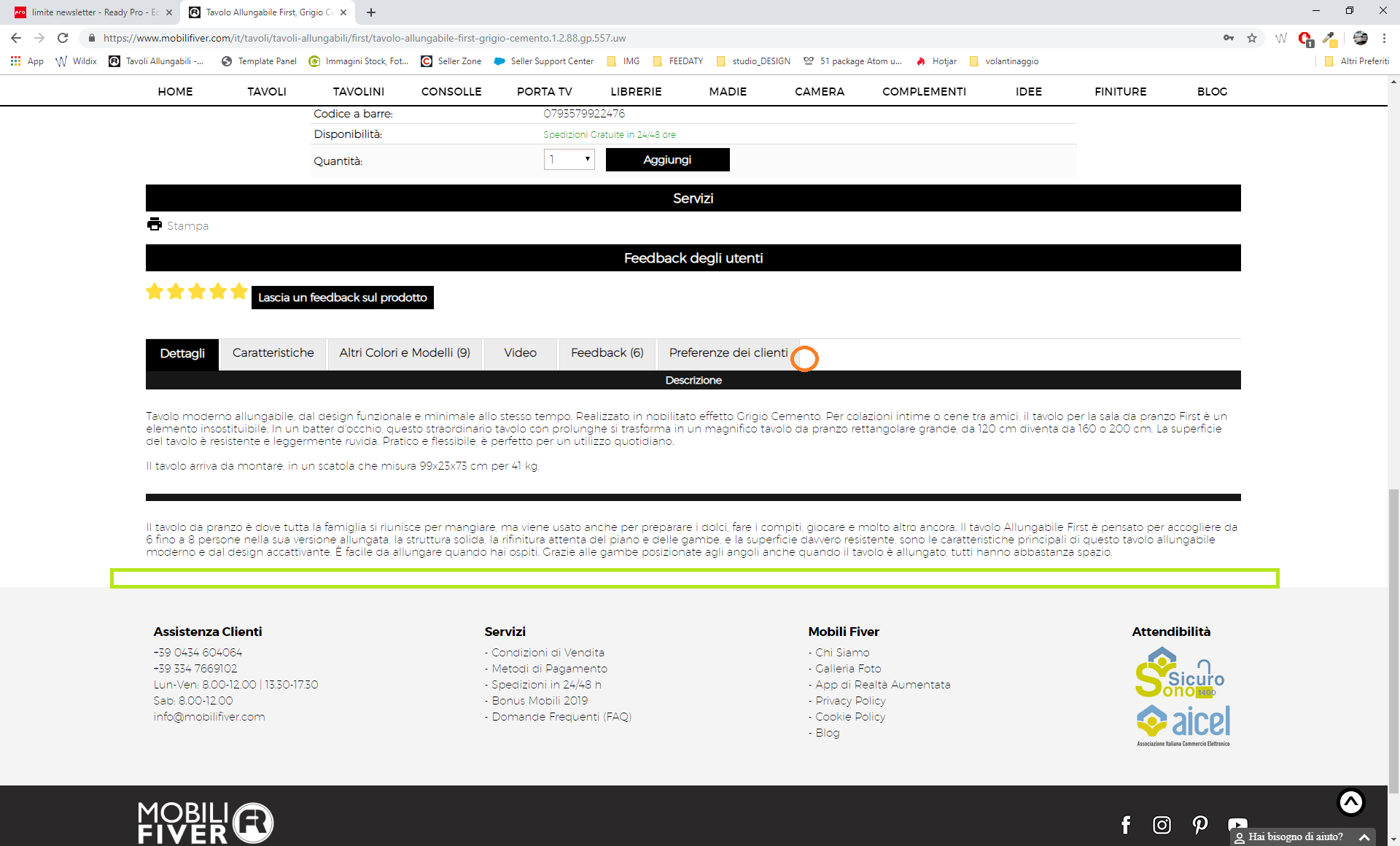Click the printer Stampa icon
The height and width of the screenshot is (846, 1400).
tap(155, 225)
